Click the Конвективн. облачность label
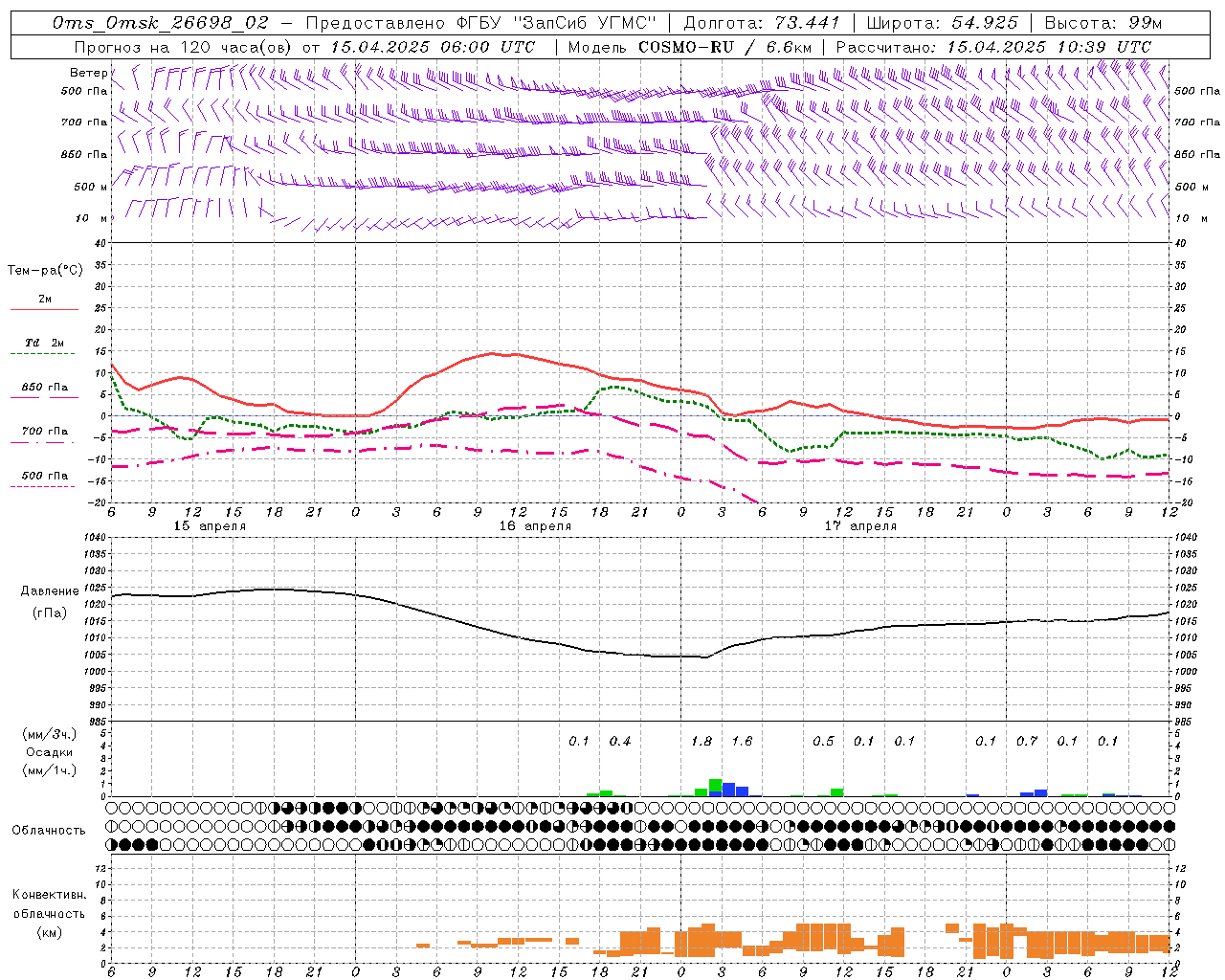Screen dimensions: 1225x980 tap(49, 904)
